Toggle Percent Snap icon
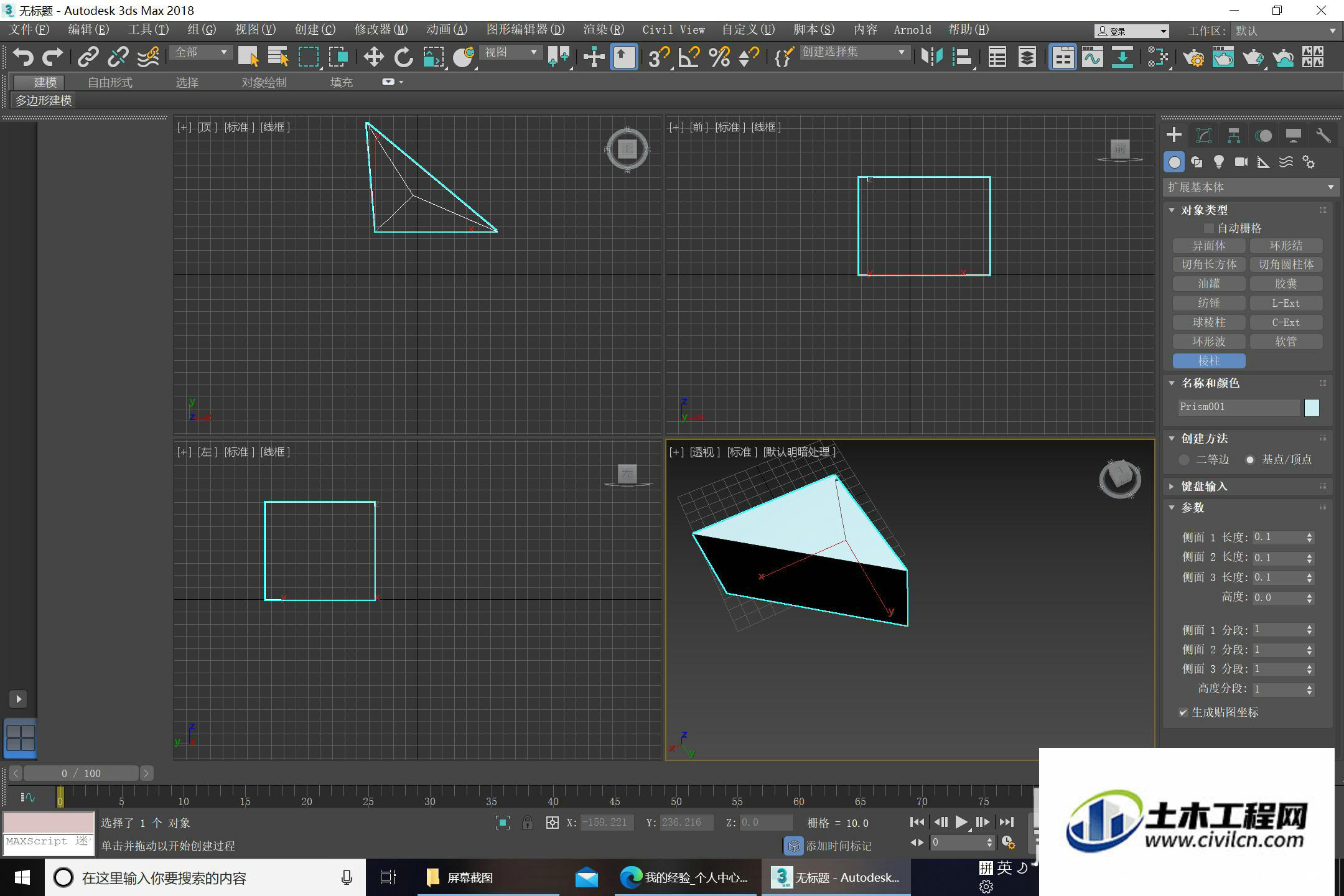 pos(719,57)
